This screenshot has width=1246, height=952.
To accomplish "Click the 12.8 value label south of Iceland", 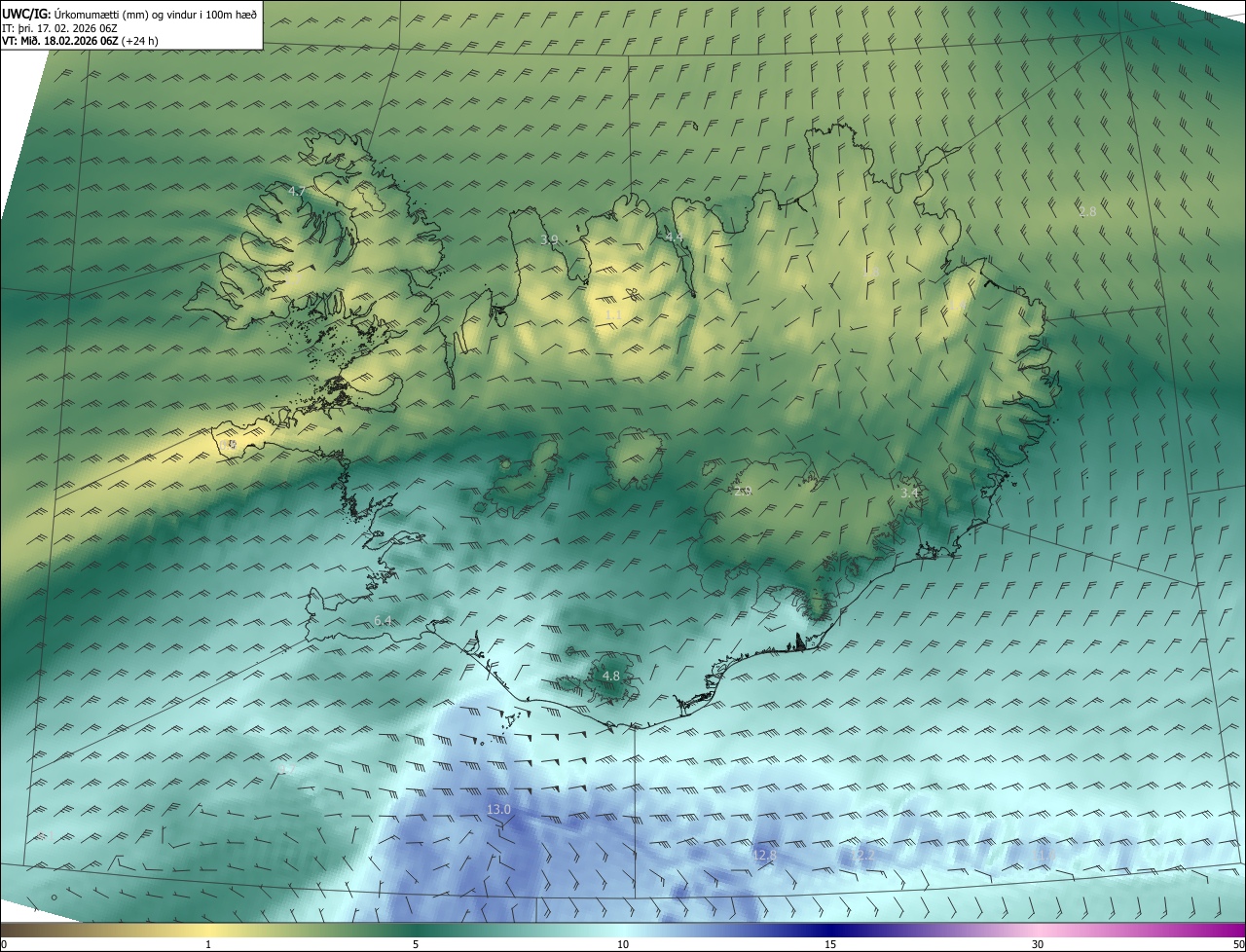I will [x=765, y=856].
